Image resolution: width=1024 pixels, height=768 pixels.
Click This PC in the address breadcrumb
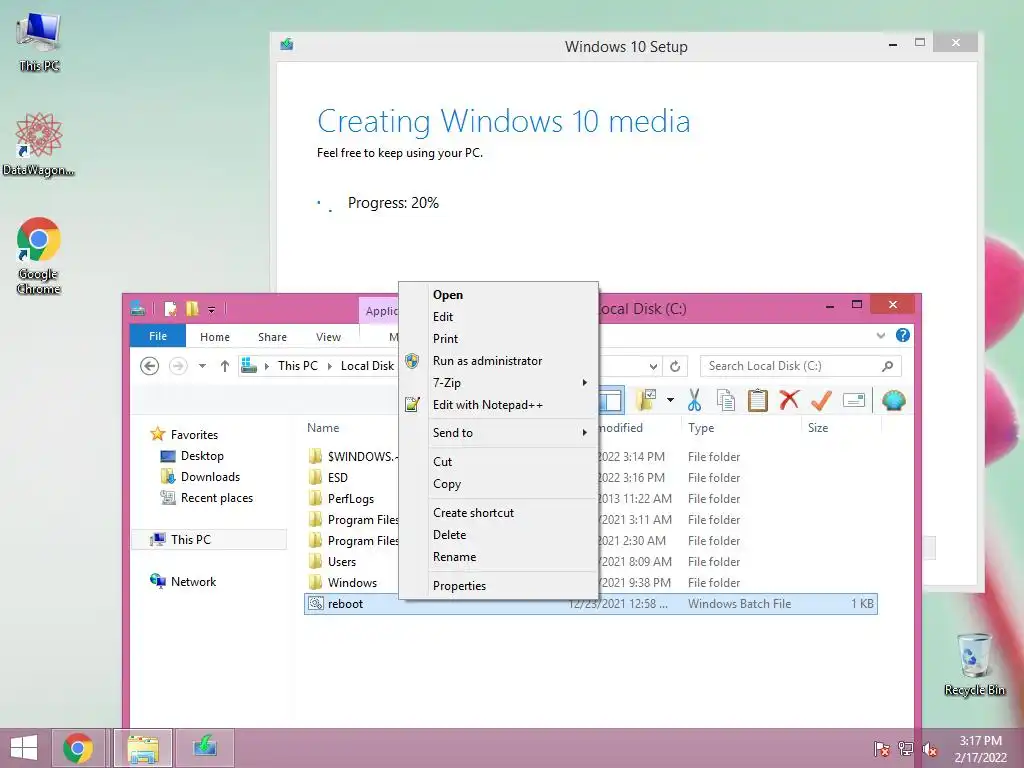point(298,366)
